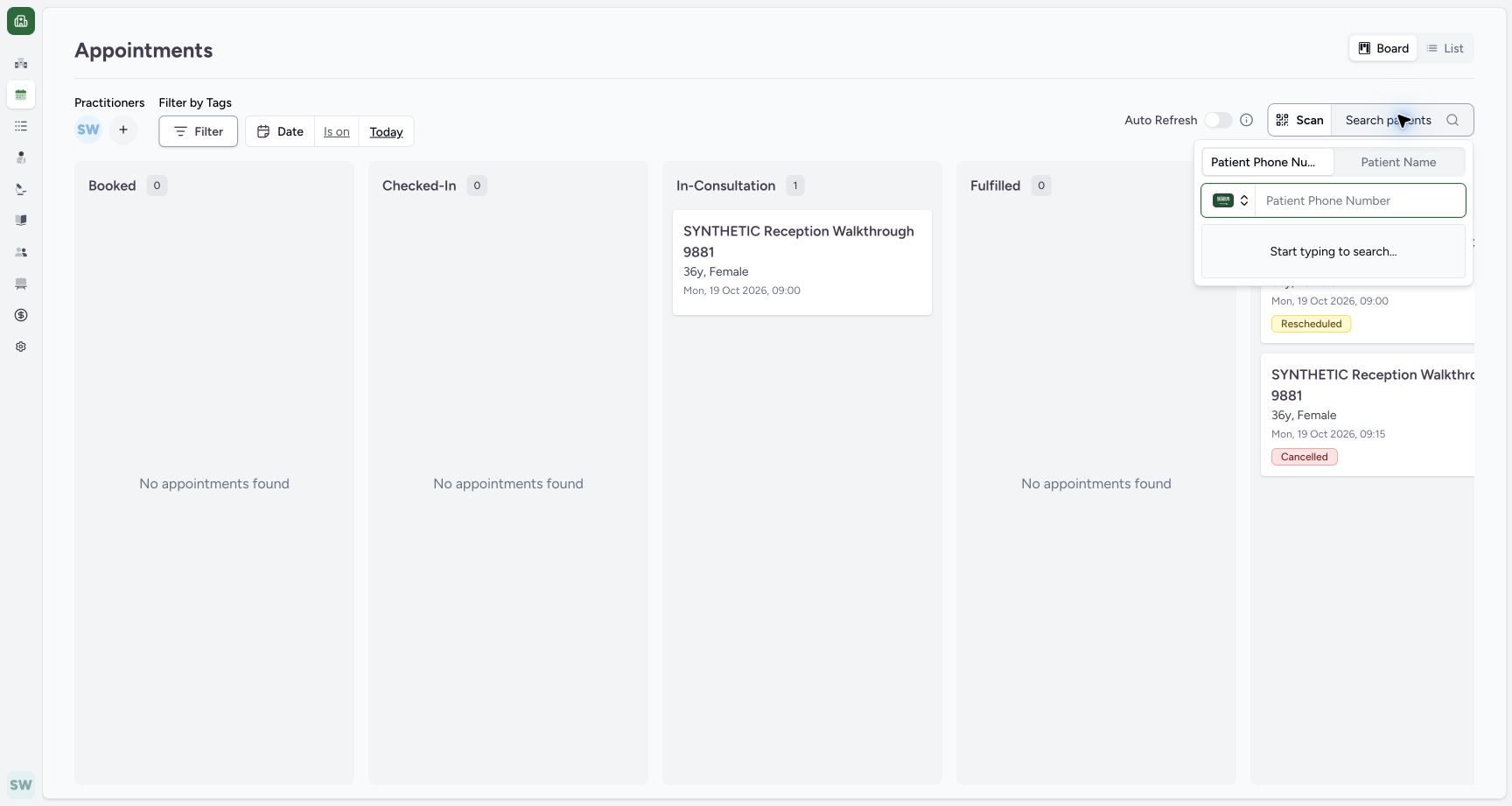The image size is (1512, 806).
Task: Open the Filter by Tags button
Action: [199, 131]
